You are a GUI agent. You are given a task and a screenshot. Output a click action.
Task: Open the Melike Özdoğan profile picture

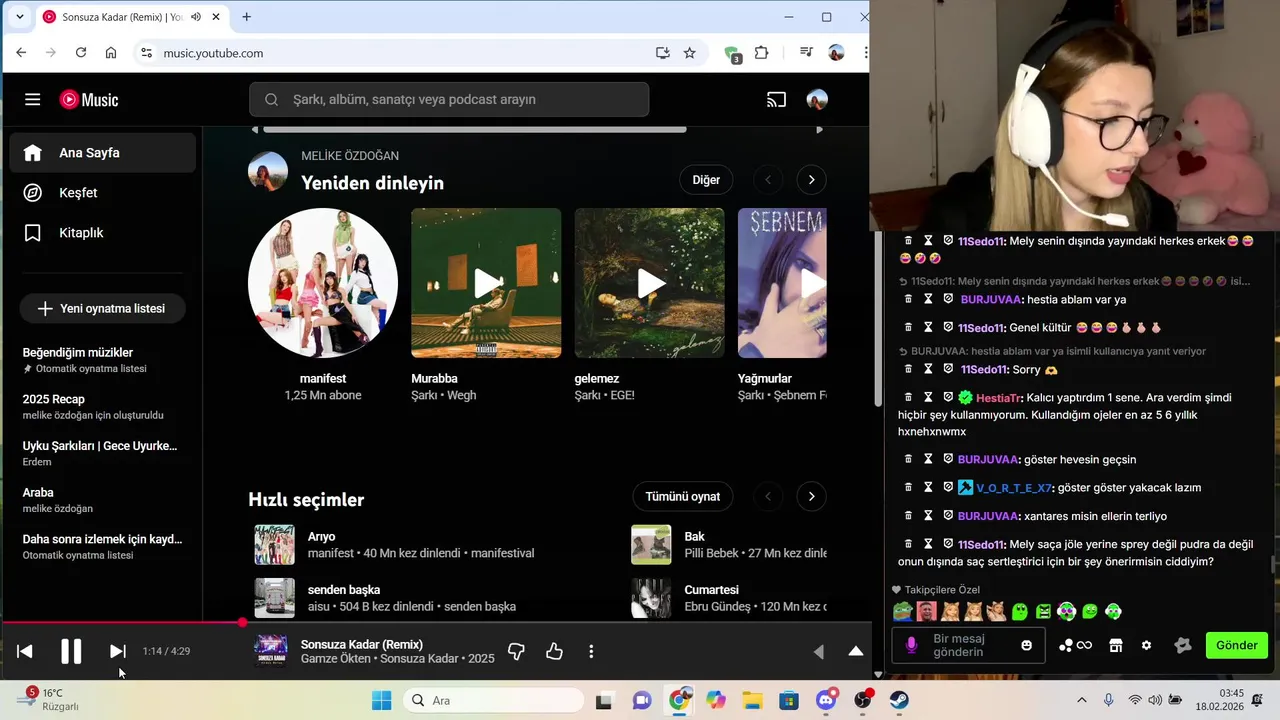coord(268,172)
